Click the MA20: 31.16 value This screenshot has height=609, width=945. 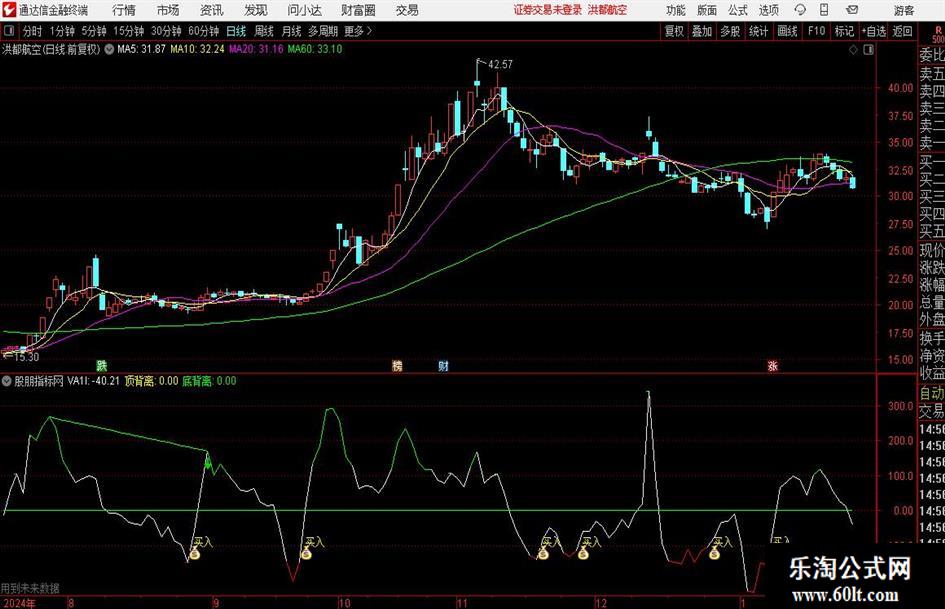(256, 49)
